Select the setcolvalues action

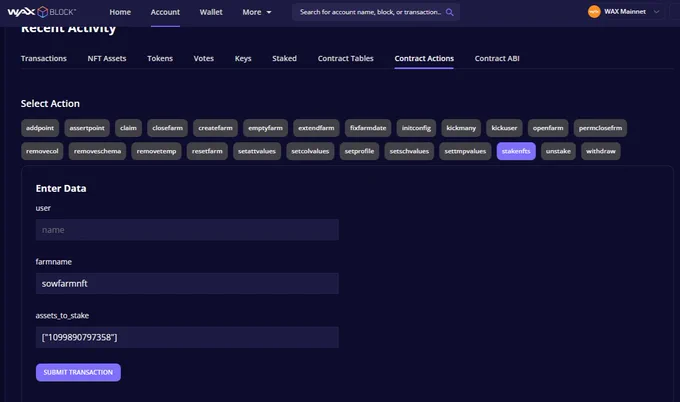310,151
